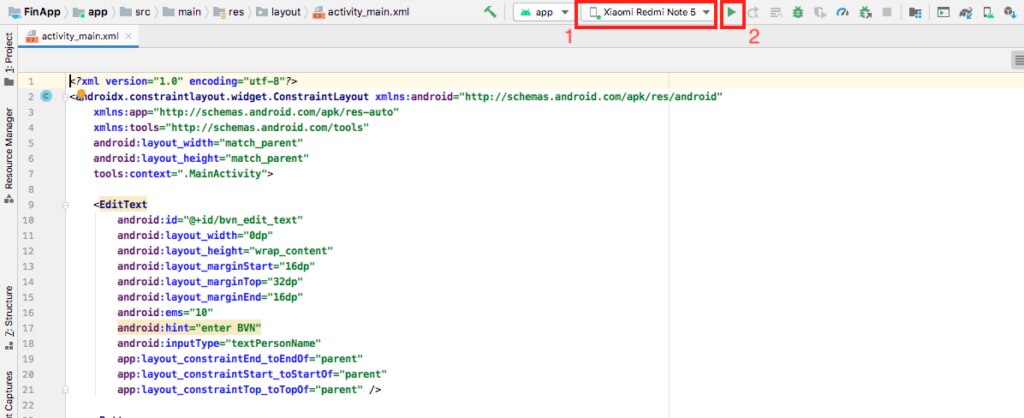Click android:id="@+id/bvn_edit_text" line
The width and height of the screenshot is (1024, 418).
point(210,220)
